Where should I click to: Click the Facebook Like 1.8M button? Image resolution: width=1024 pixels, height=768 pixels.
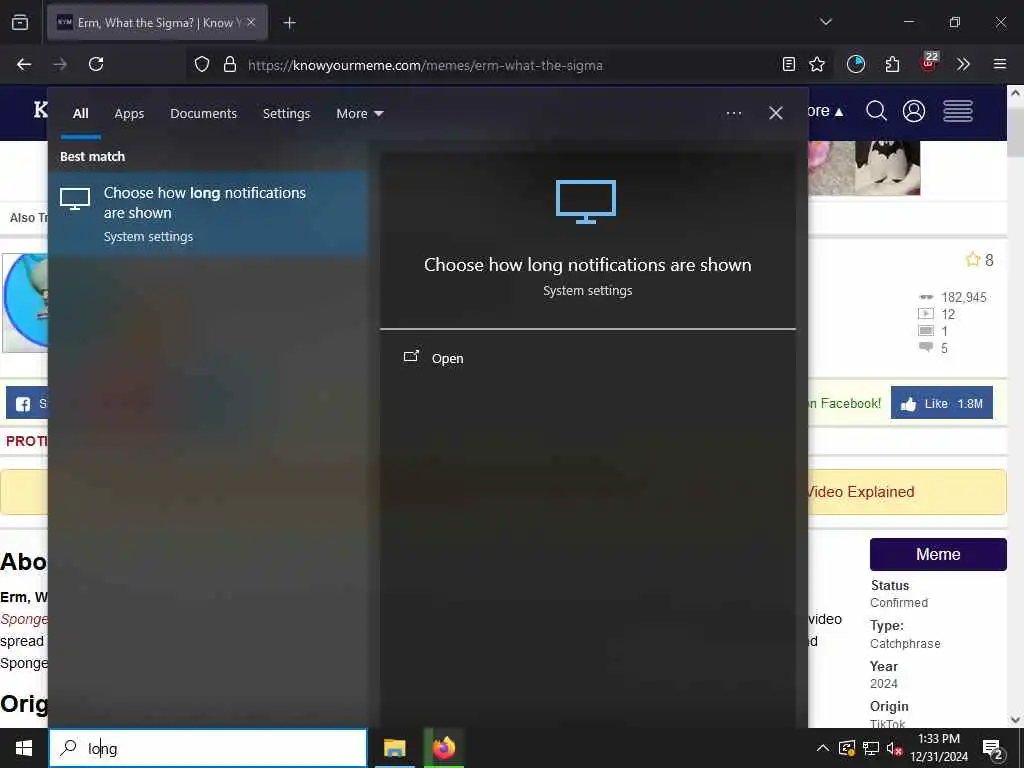pos(941,404)
